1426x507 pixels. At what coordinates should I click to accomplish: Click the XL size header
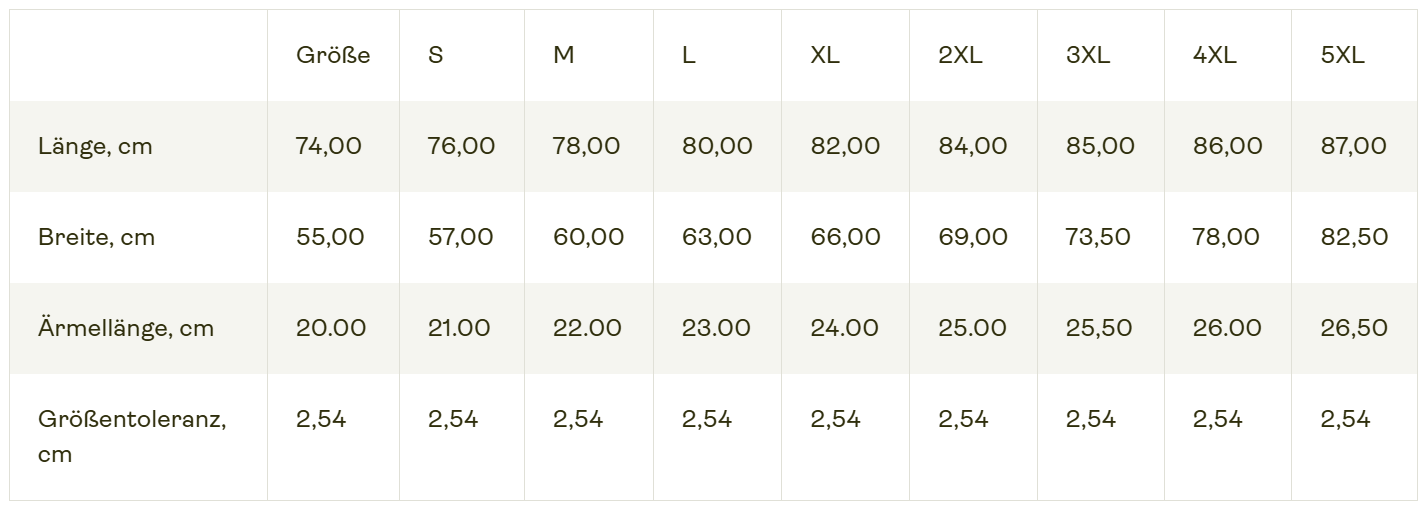click(825, 55)
